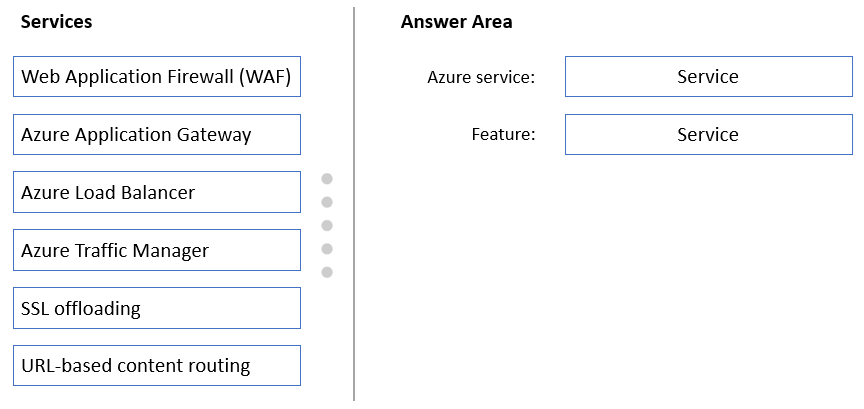The height and width of the screenshot is (409, 864).
Task: Click the word Gateway in the second box
Action: [x=220, y=135]
